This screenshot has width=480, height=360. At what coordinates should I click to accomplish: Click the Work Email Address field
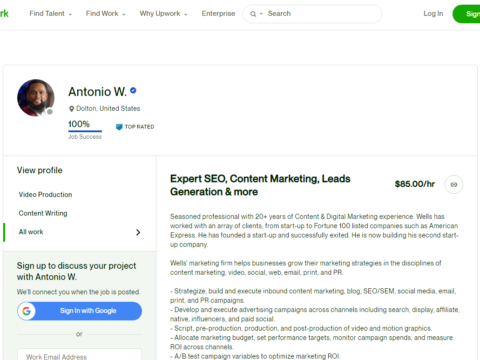coord(80,355)
